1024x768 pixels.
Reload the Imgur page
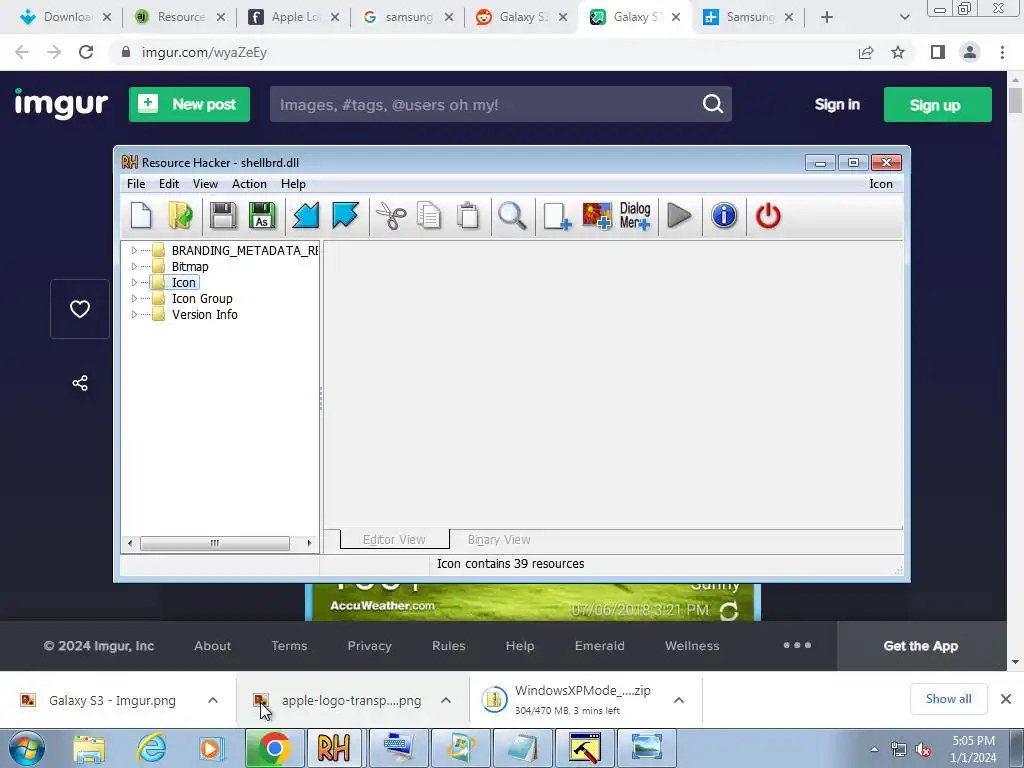pos(86,52)
